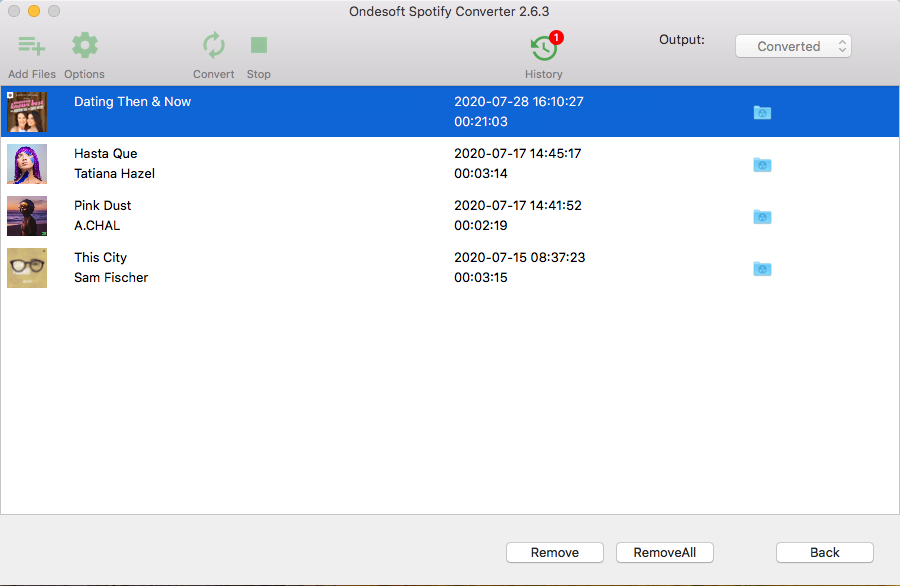
Task: Click the timestamp 2020-07-15 08:37:23
Action: (x=519, y=258)
